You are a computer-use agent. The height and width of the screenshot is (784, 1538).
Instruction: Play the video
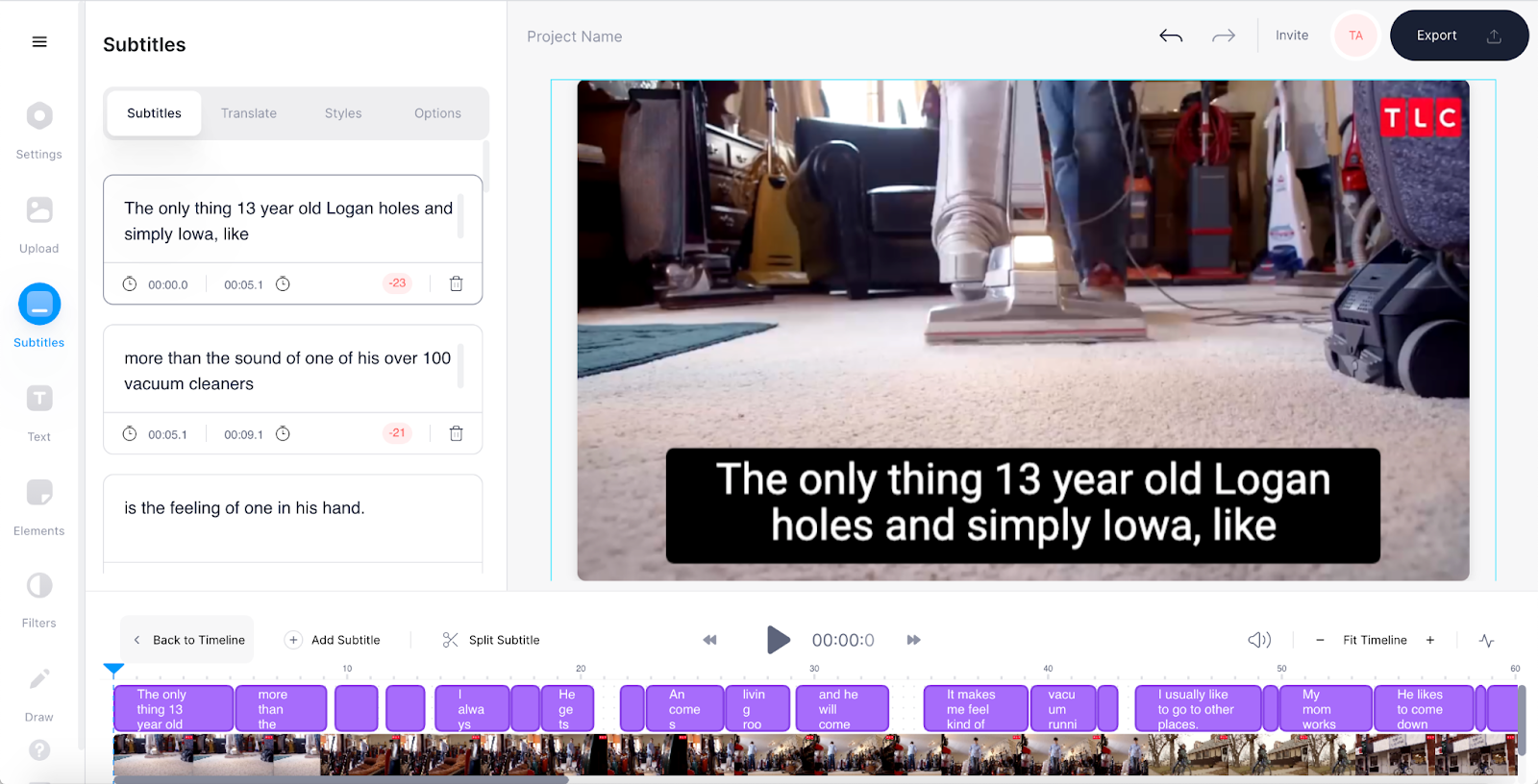pos(778,640)
